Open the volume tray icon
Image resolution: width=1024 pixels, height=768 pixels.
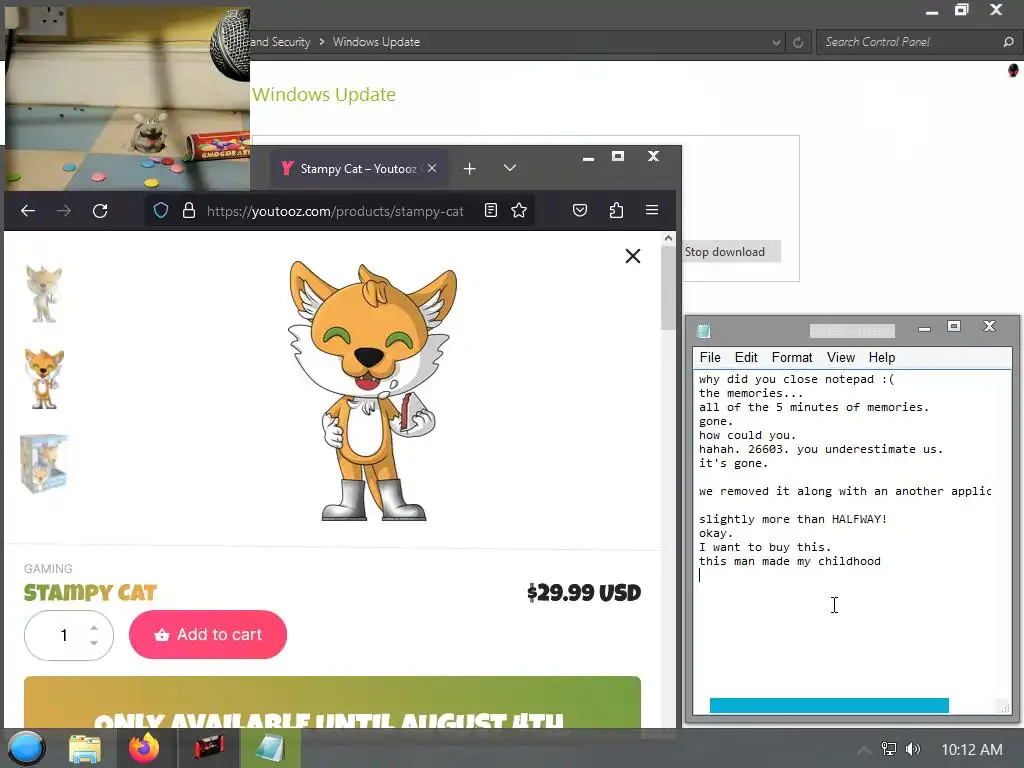[913, 749]
